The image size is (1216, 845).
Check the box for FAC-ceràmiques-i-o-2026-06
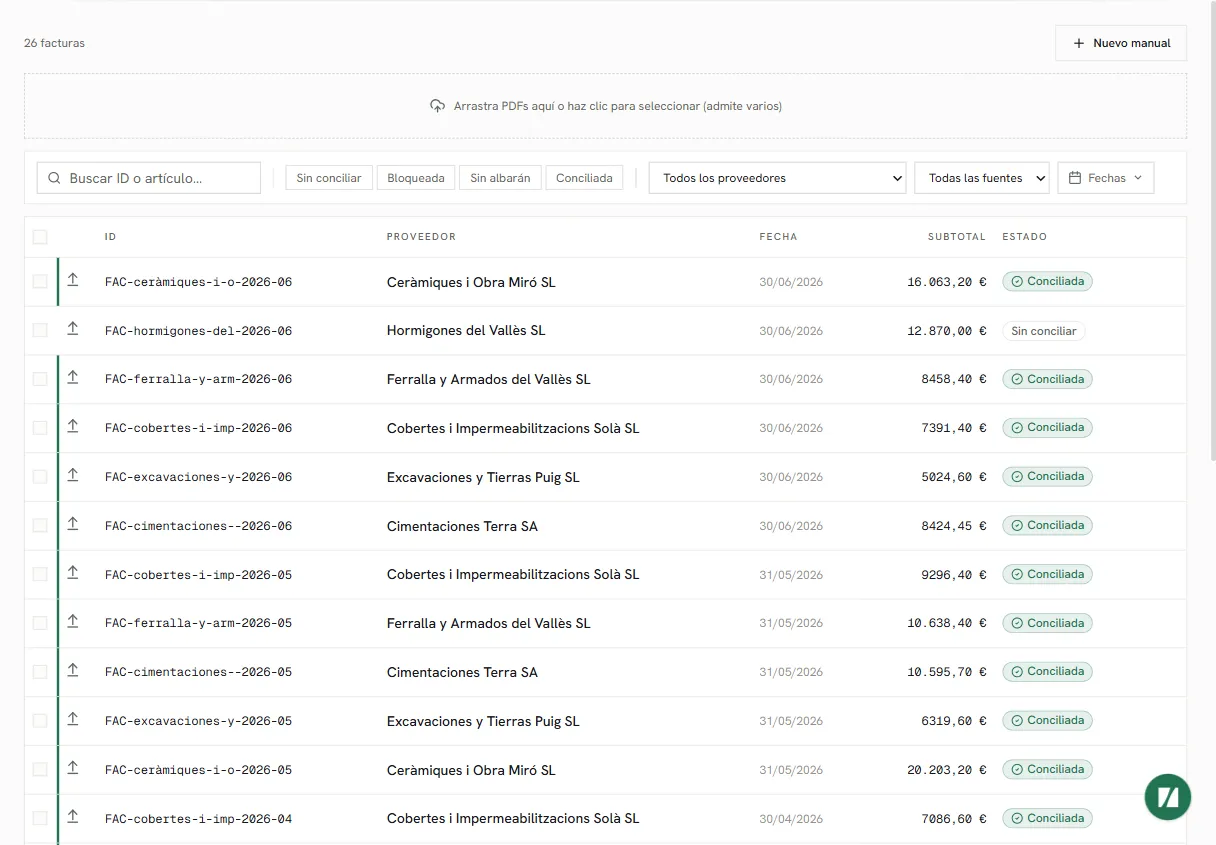(40, 282)
